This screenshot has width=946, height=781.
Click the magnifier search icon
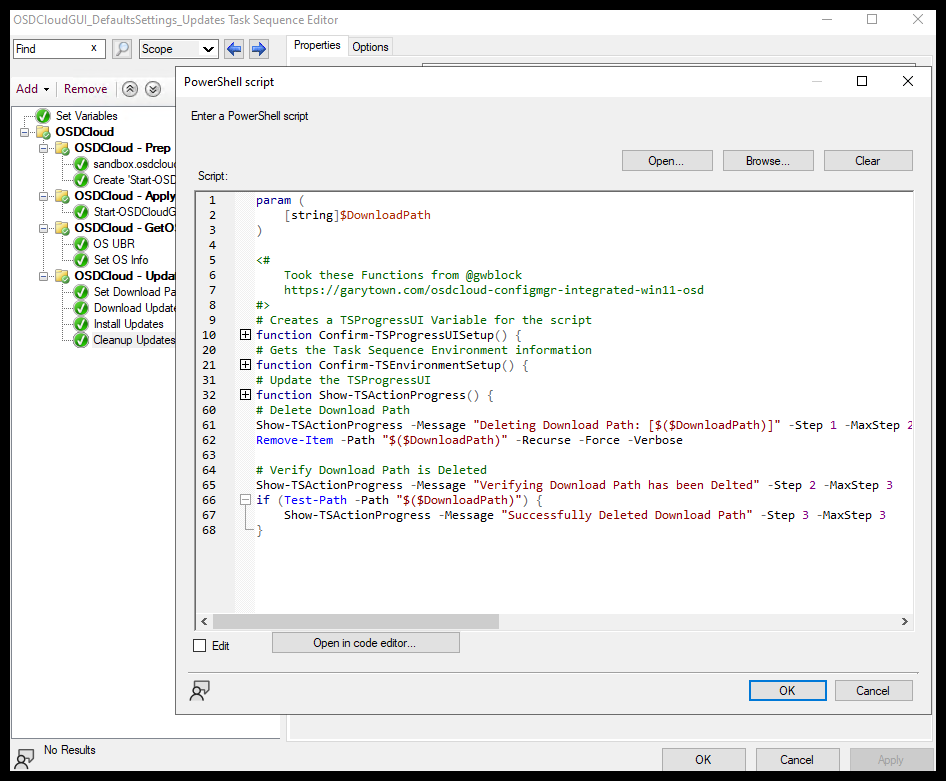121,48
